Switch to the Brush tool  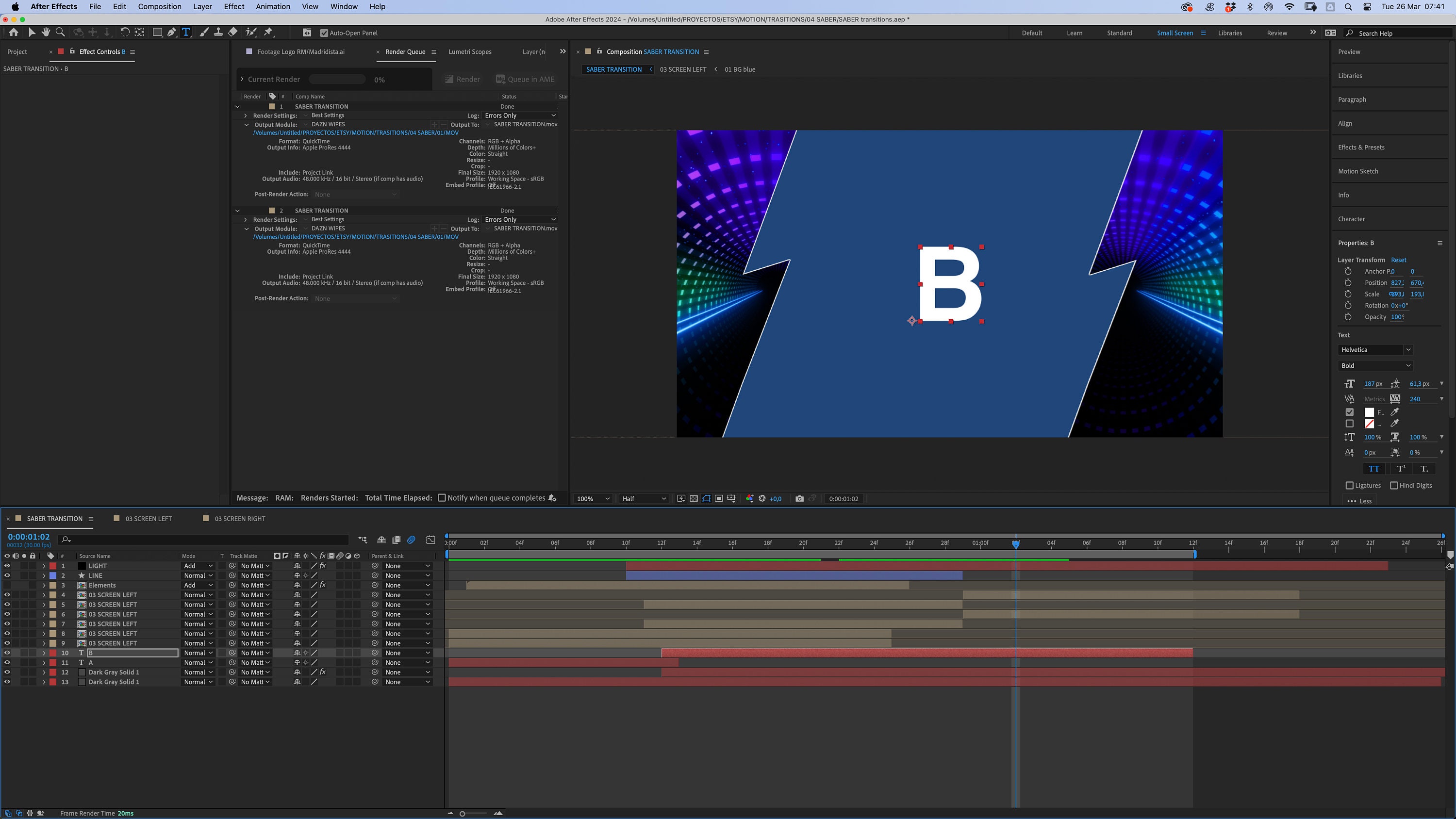pyautogui.click(x=204, y=32)
